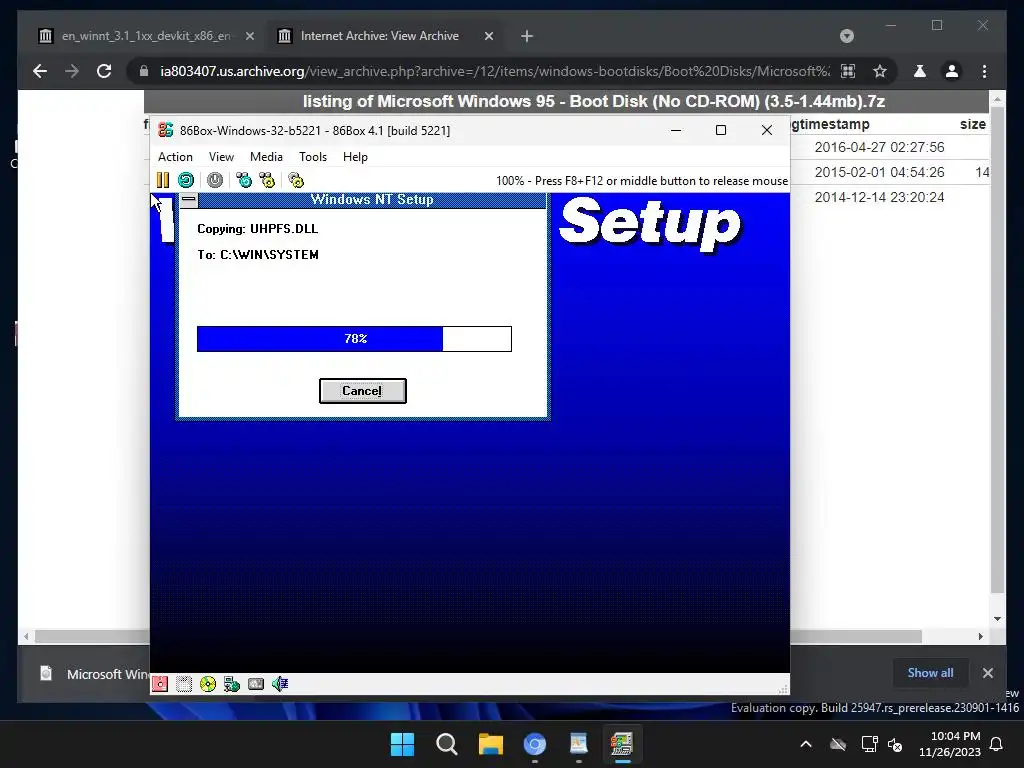Click the 78% copy progress bar
The height and width of the screenshot is (768, 1024).
point(354,339)
